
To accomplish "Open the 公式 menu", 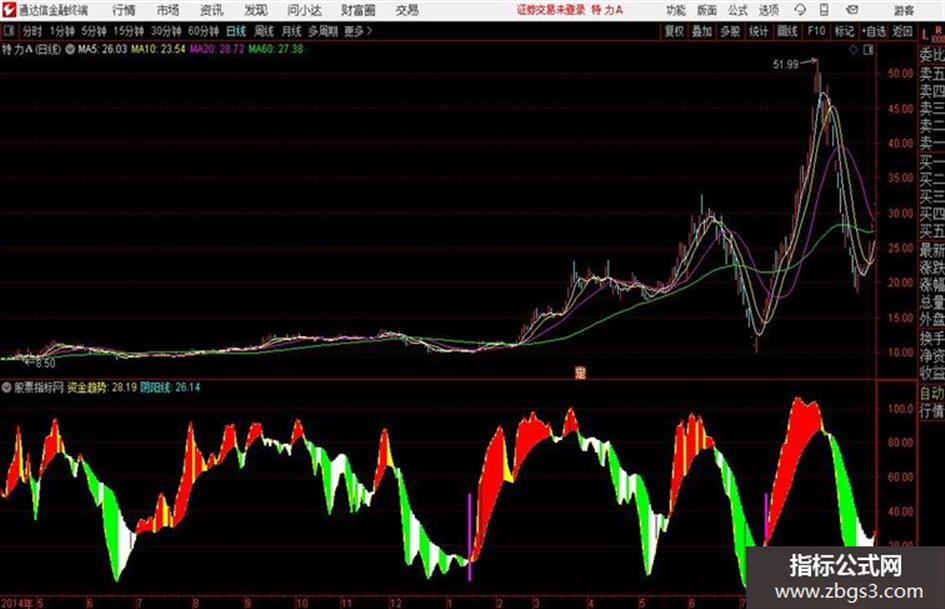I will 738,10.
